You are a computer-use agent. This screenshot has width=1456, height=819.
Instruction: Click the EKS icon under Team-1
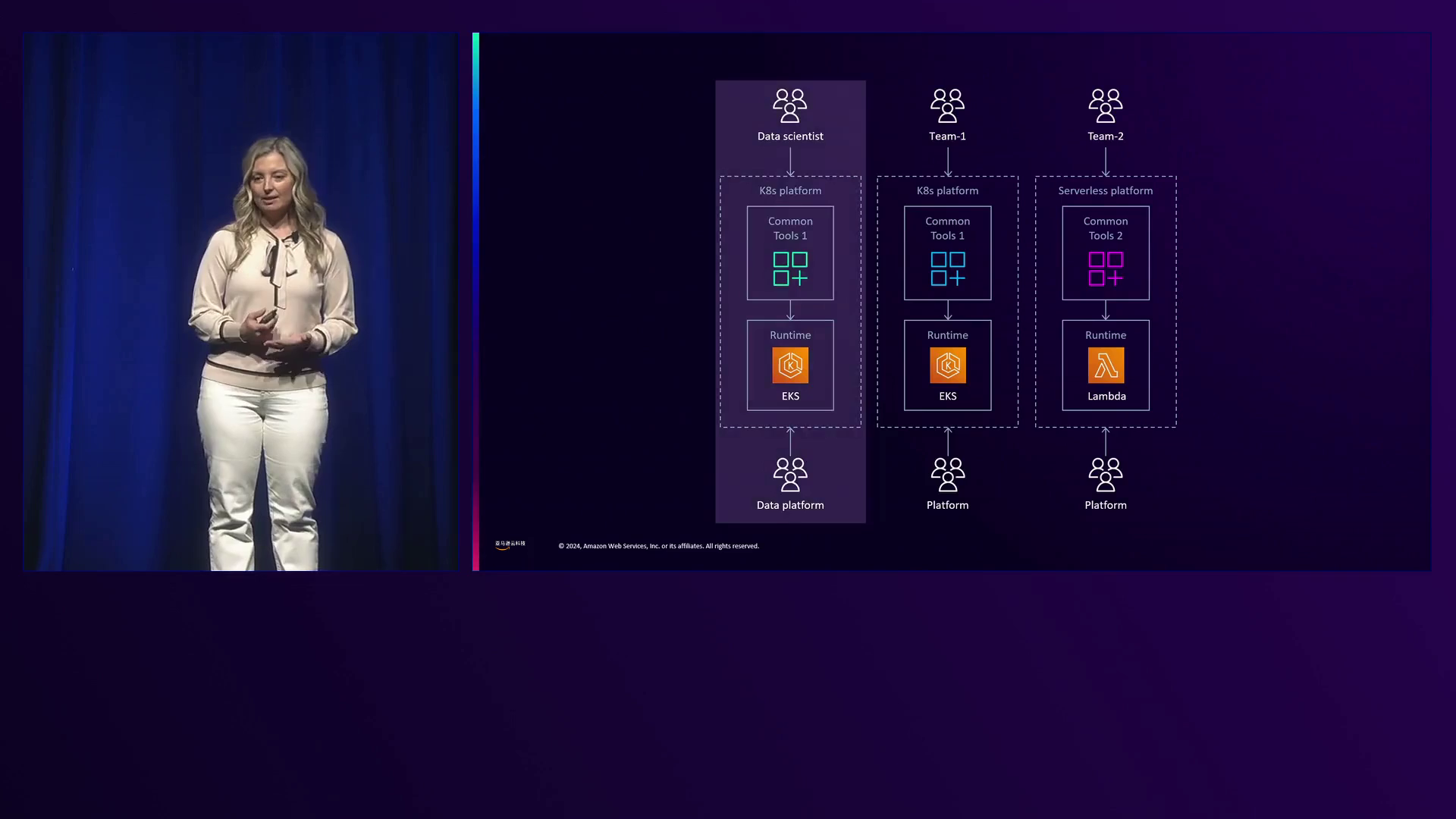click(x=947, y=365)
